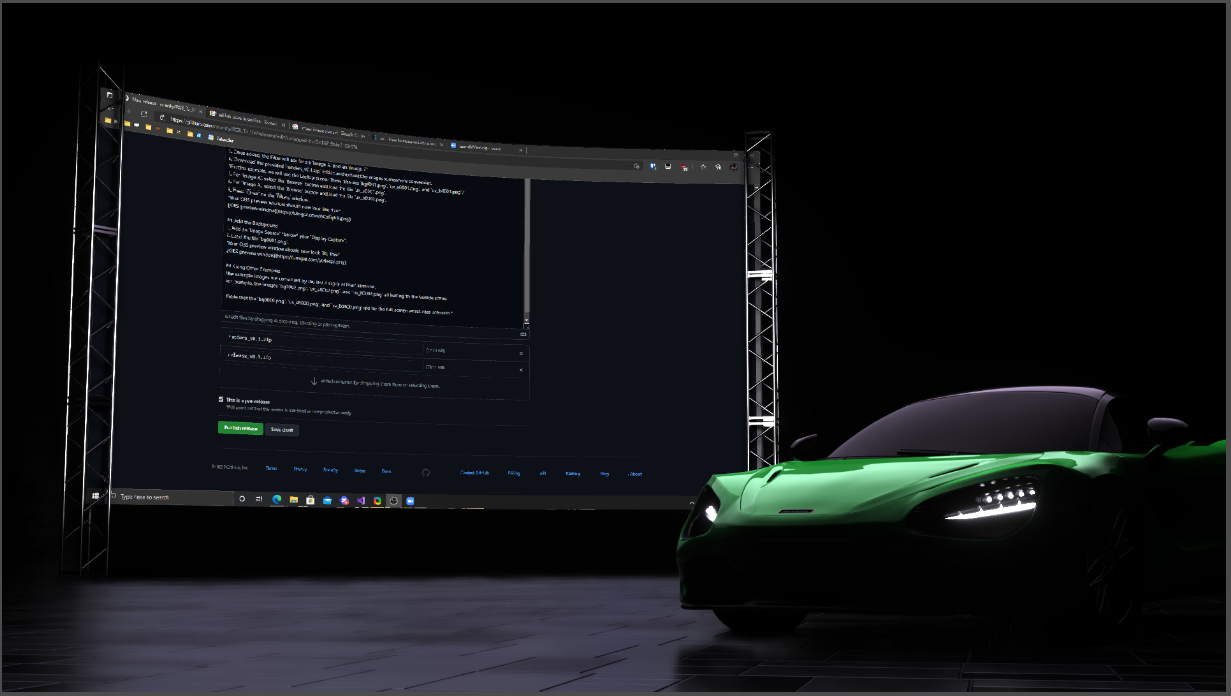
Task: Open the Terms footer link
Action: tap(271, 468)
